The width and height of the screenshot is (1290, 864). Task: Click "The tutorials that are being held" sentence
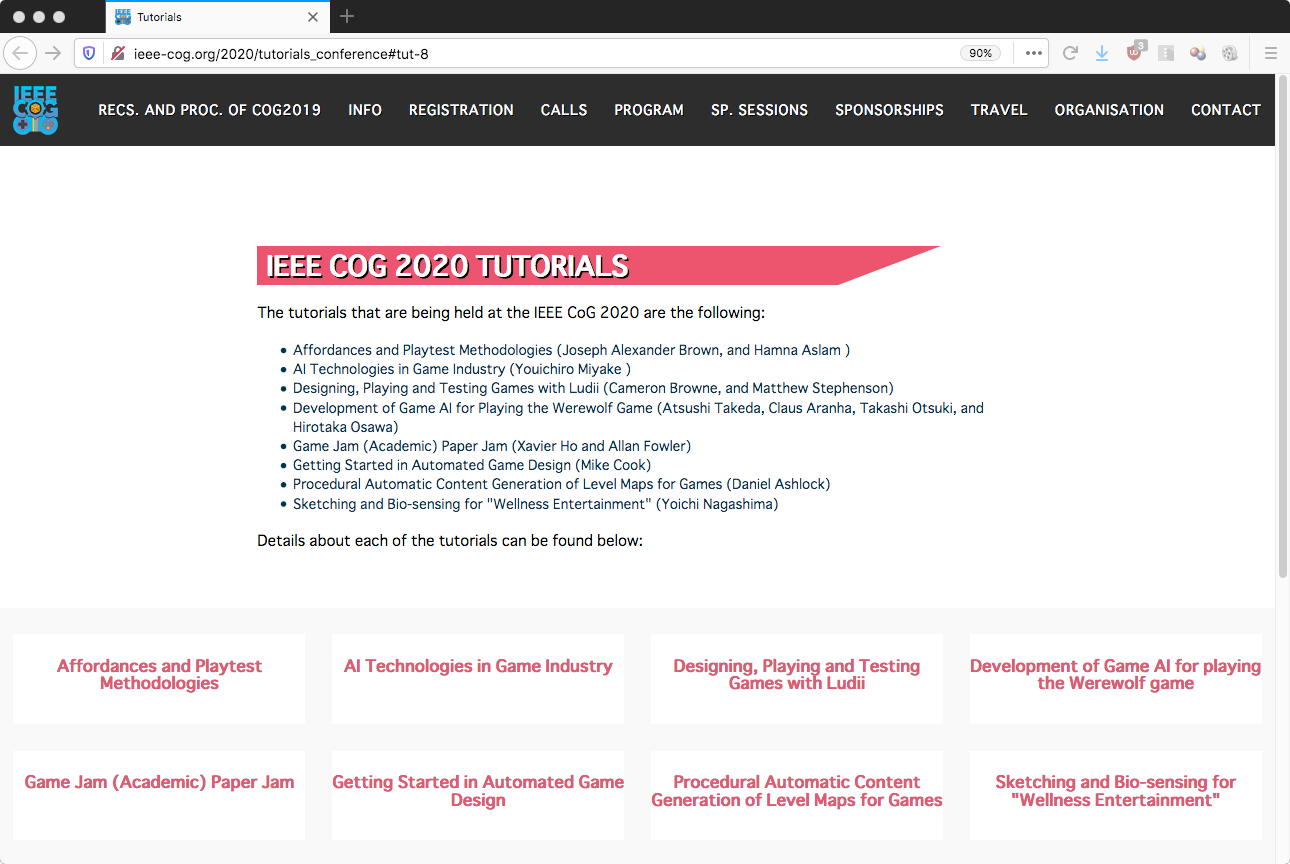pyautogui.click(x=511, y=313)
